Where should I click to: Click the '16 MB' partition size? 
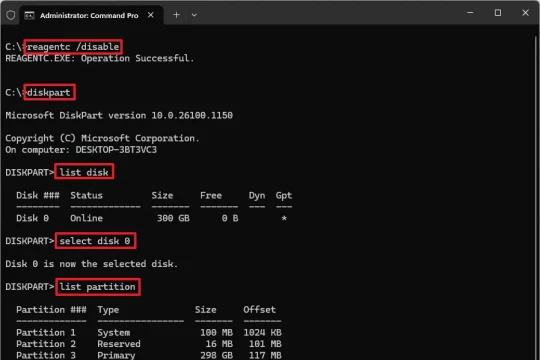219,344
